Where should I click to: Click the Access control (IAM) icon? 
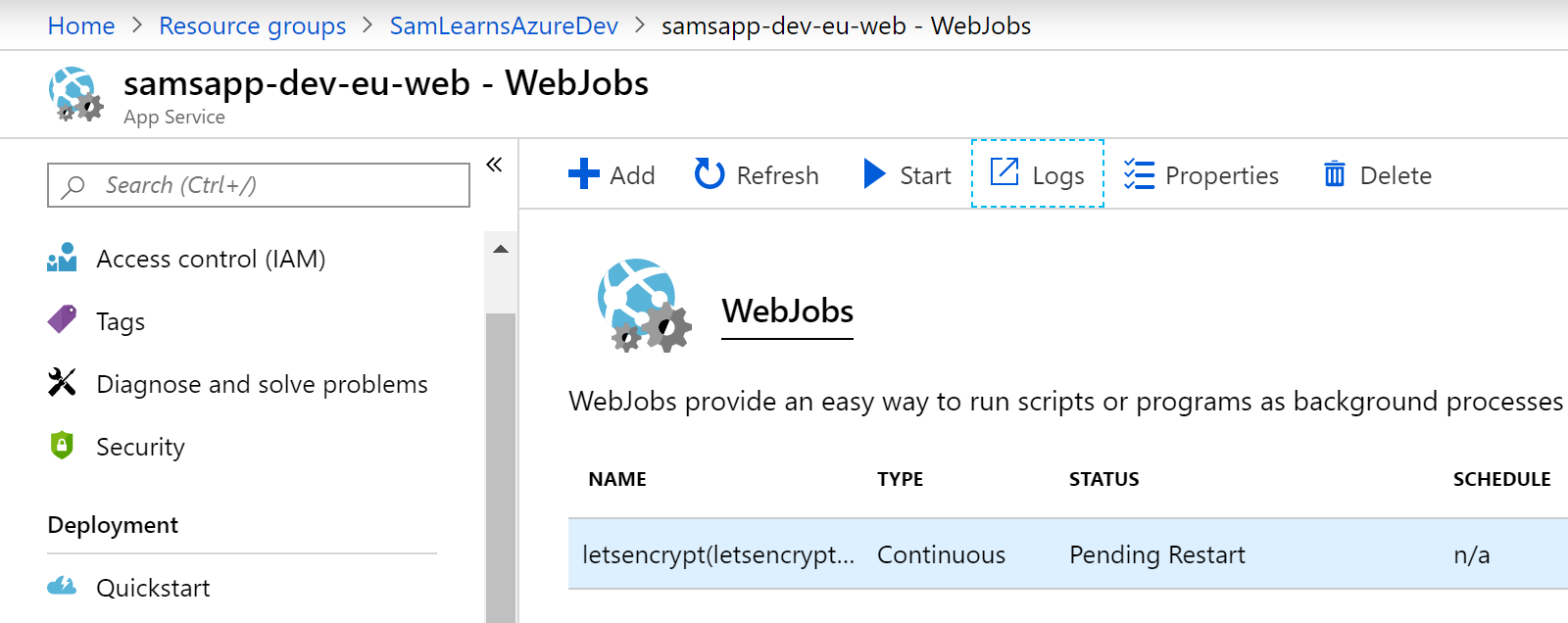(x=62, y=259)
